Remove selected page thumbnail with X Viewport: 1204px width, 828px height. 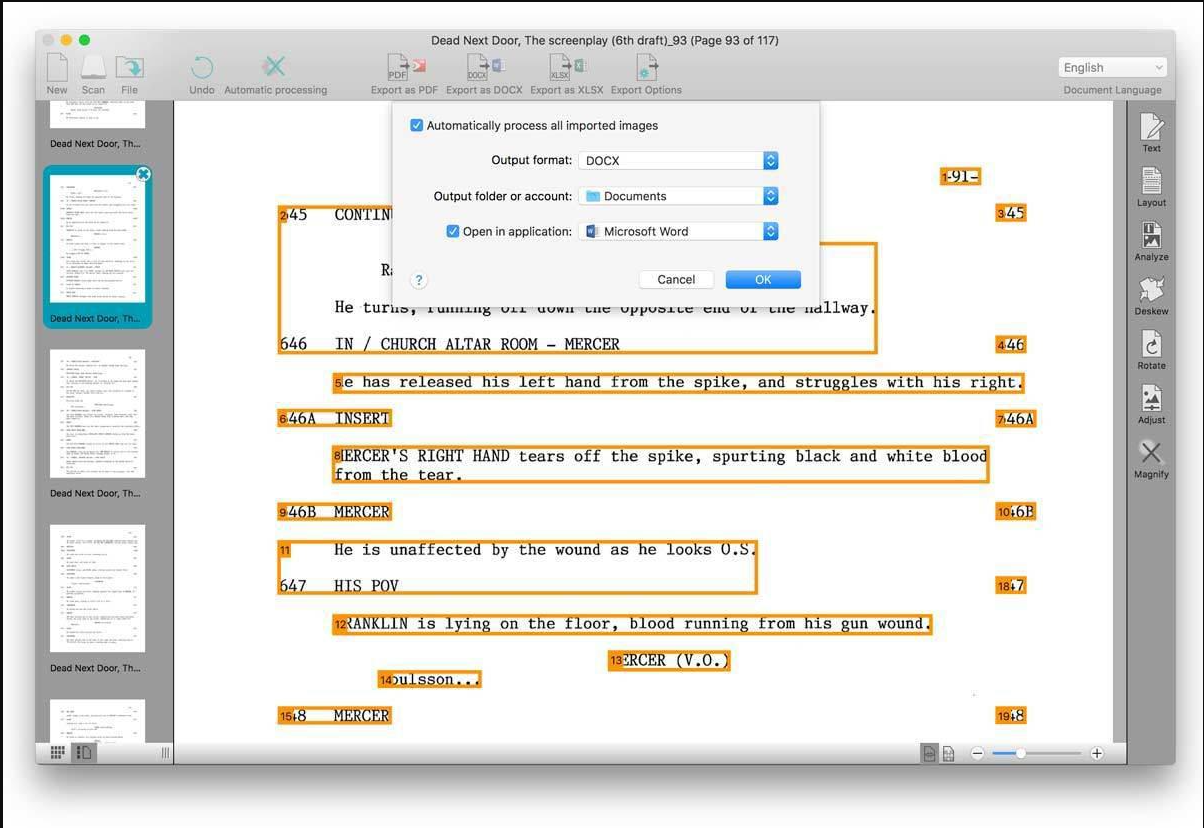tap(143, 174)
